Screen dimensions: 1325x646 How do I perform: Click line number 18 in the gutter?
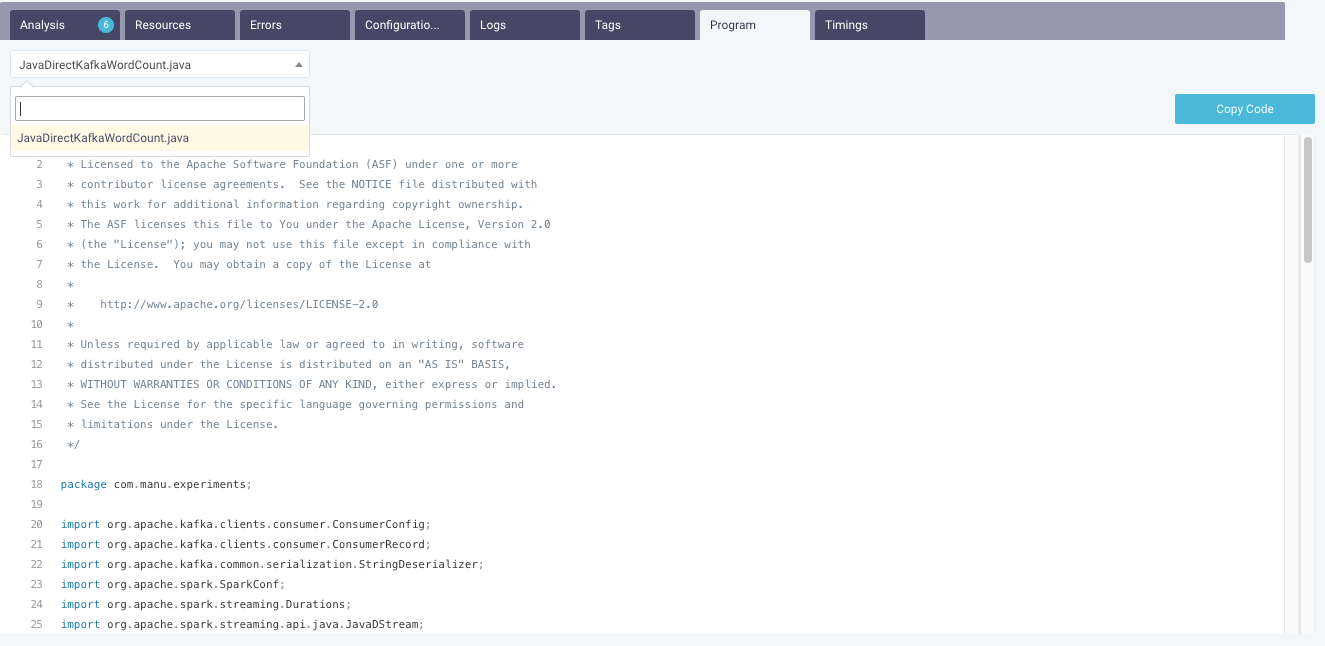(x=36, y=484)
